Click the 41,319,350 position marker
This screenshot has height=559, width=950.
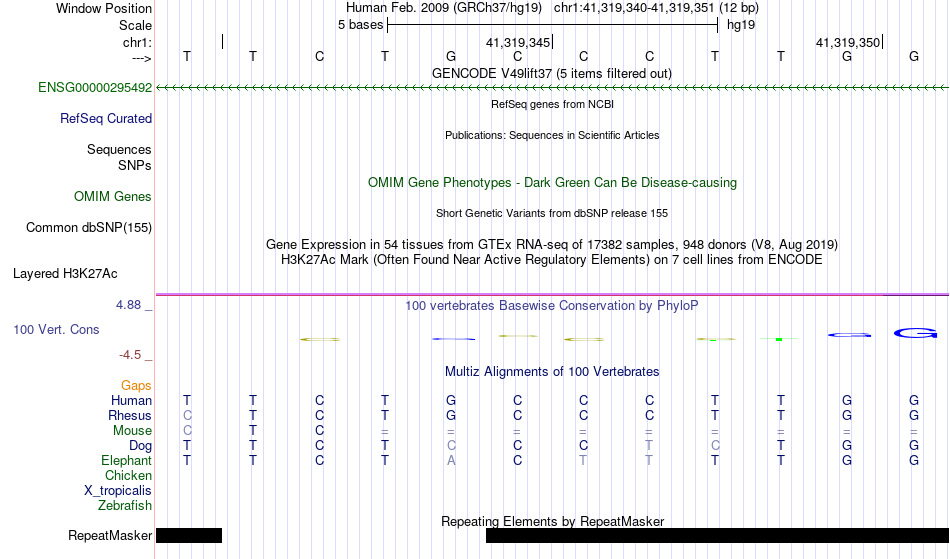(x=848, y=42)
